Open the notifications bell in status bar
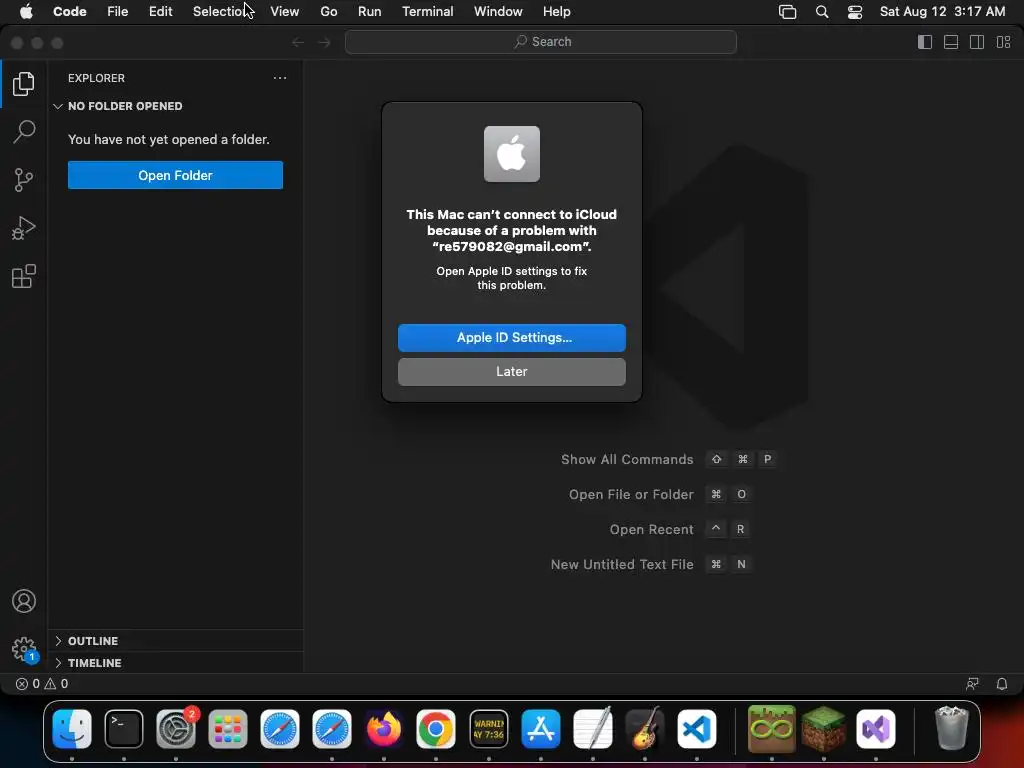The height and width of the screenshot is (768, 1024). point(1002,684)
